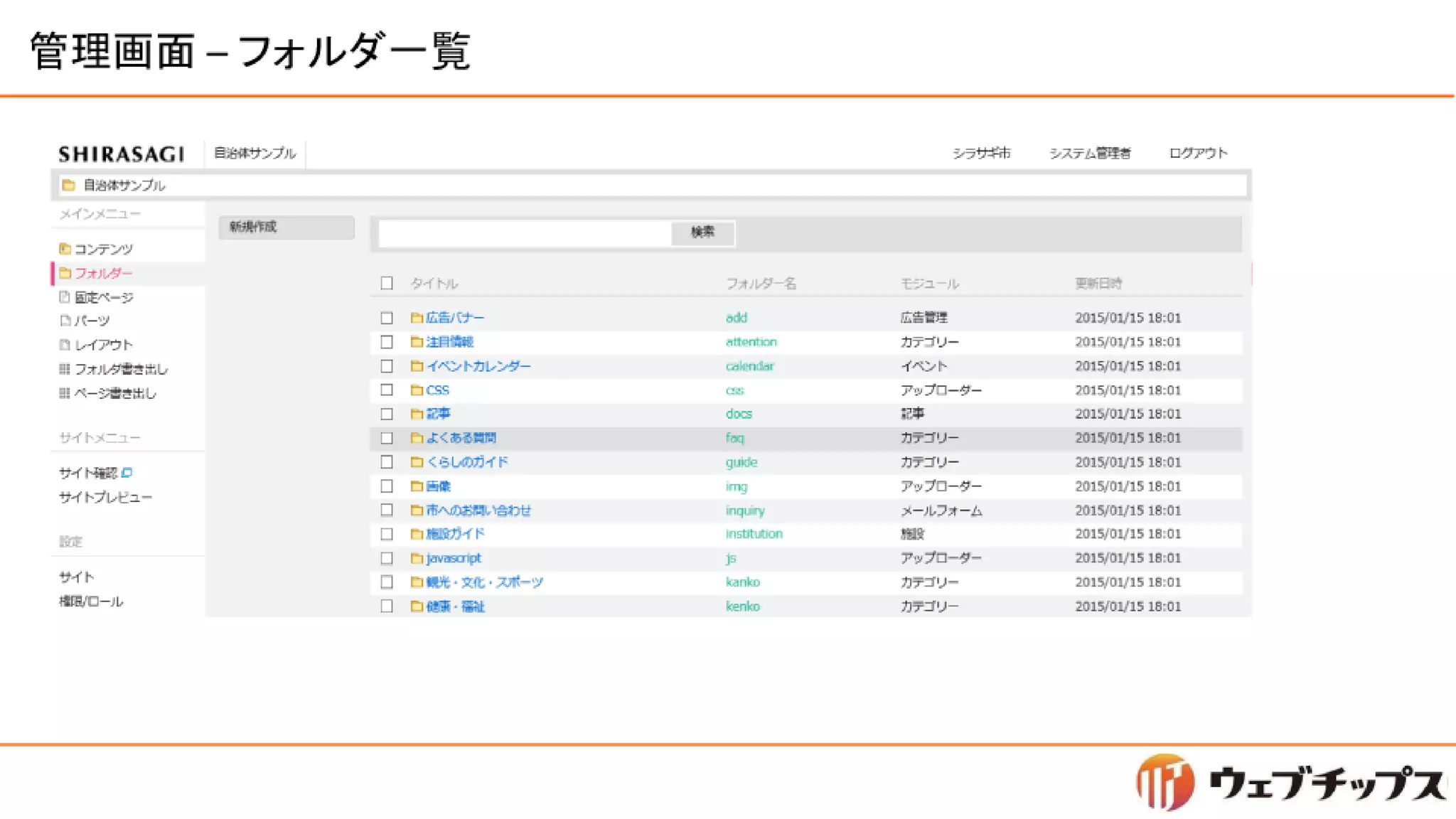The height and width of the screenshot is (819, 1456).
Task: Check the box for よくある質問 row
Action: tap(387, 438)
